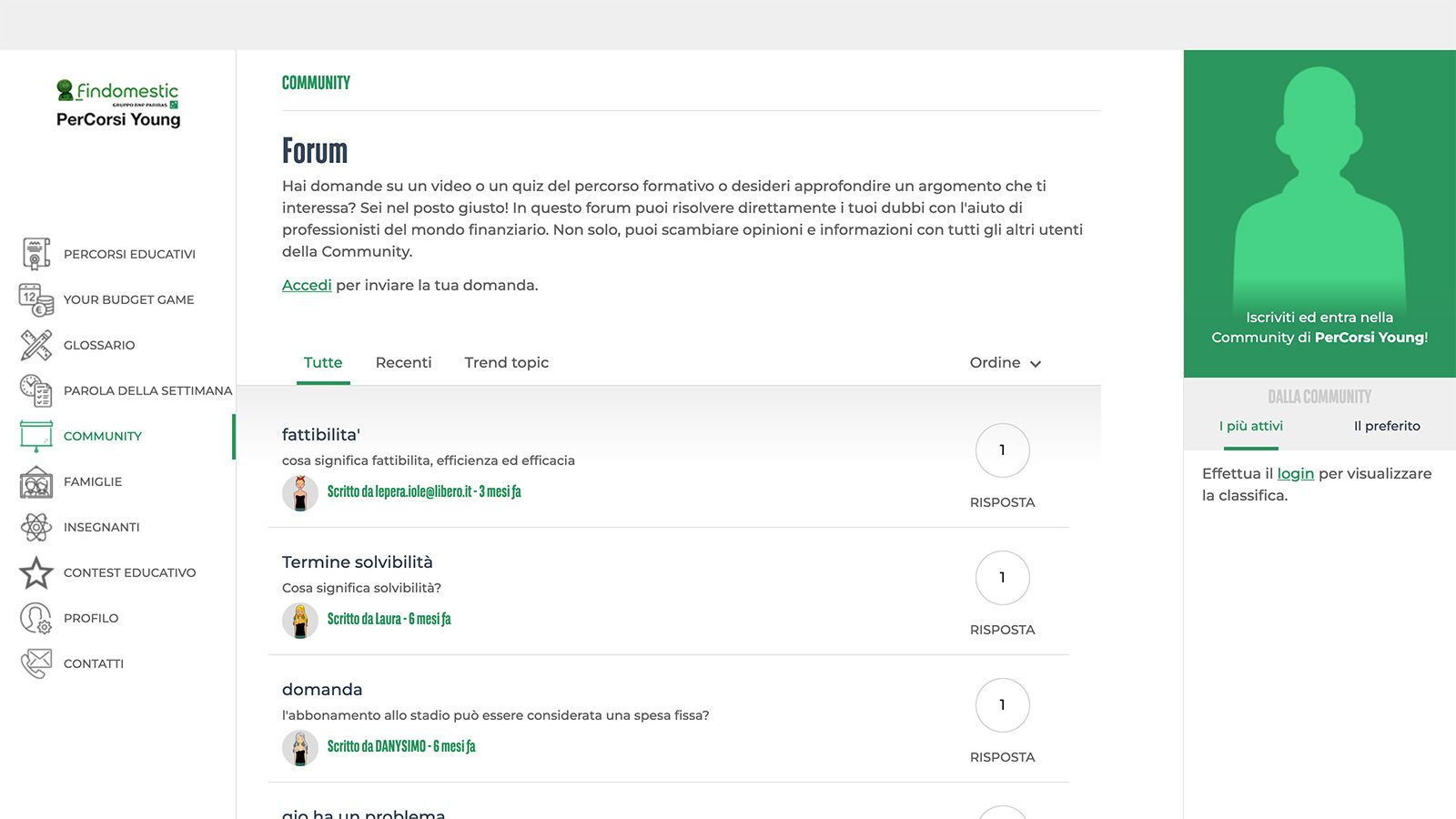The height and width of the screenshot is (819, 1456).
Task: Go to Contest Educativo page
Action: (129, 572)
